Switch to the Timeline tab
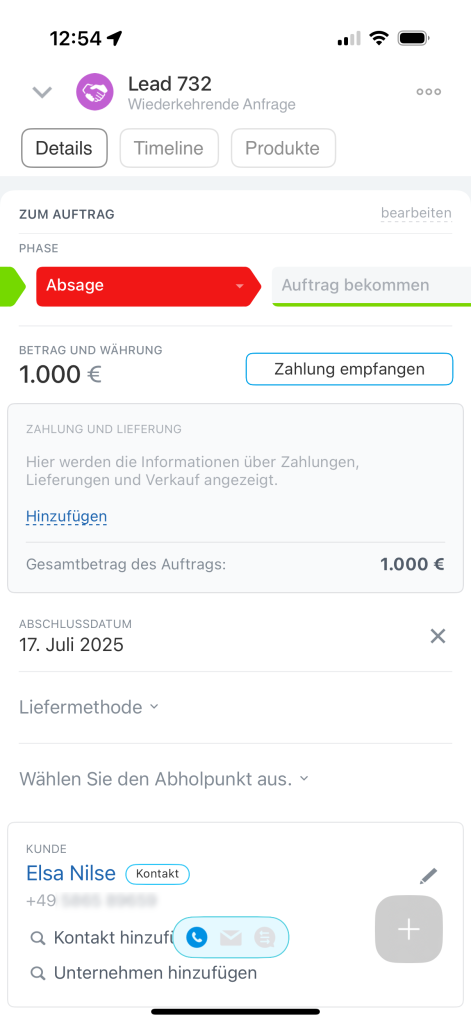The width and height of the screenshot is (471, 1024). [169, 148]
